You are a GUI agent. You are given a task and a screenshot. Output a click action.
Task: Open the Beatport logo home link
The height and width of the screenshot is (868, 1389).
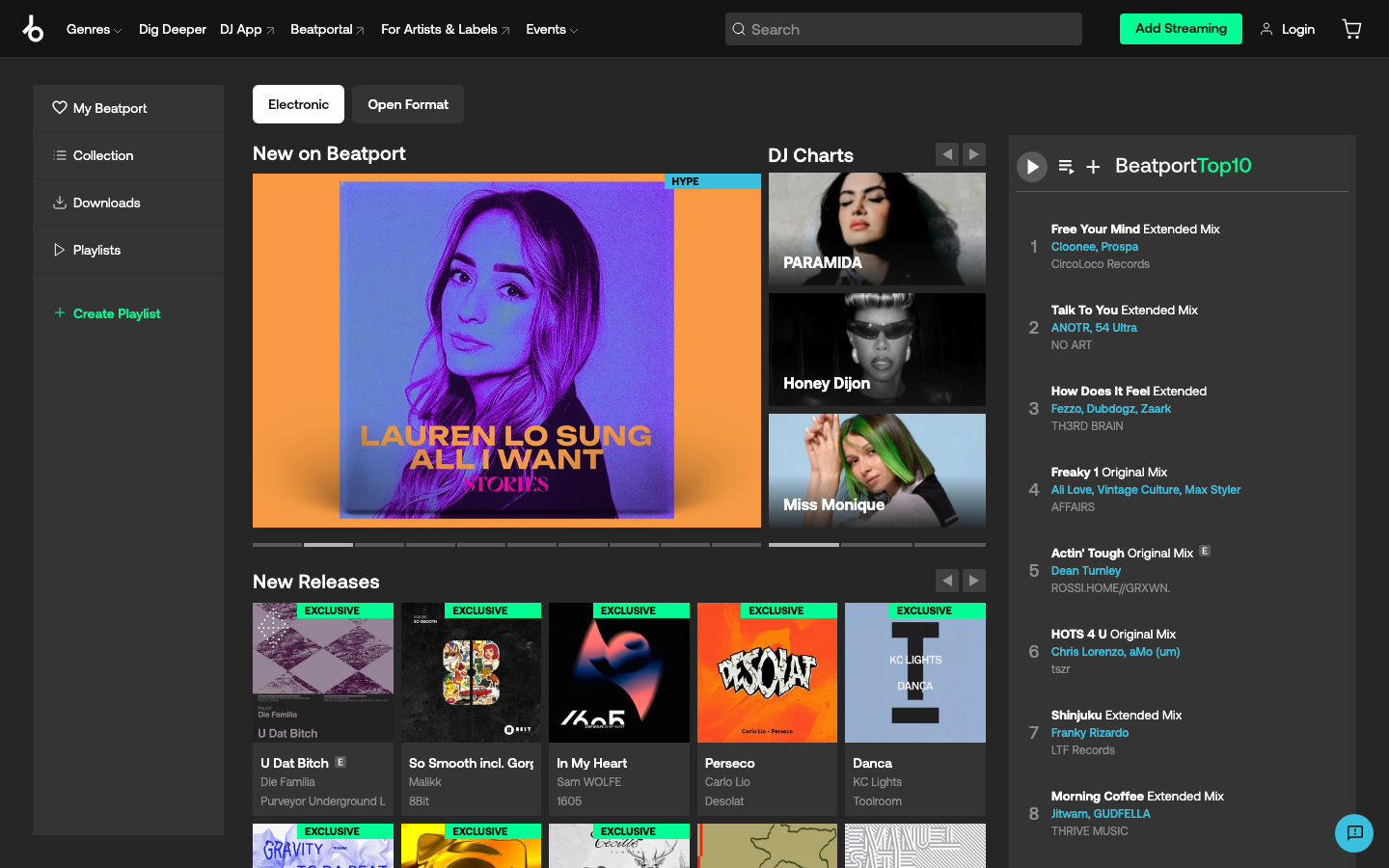(x=33, y=29)
